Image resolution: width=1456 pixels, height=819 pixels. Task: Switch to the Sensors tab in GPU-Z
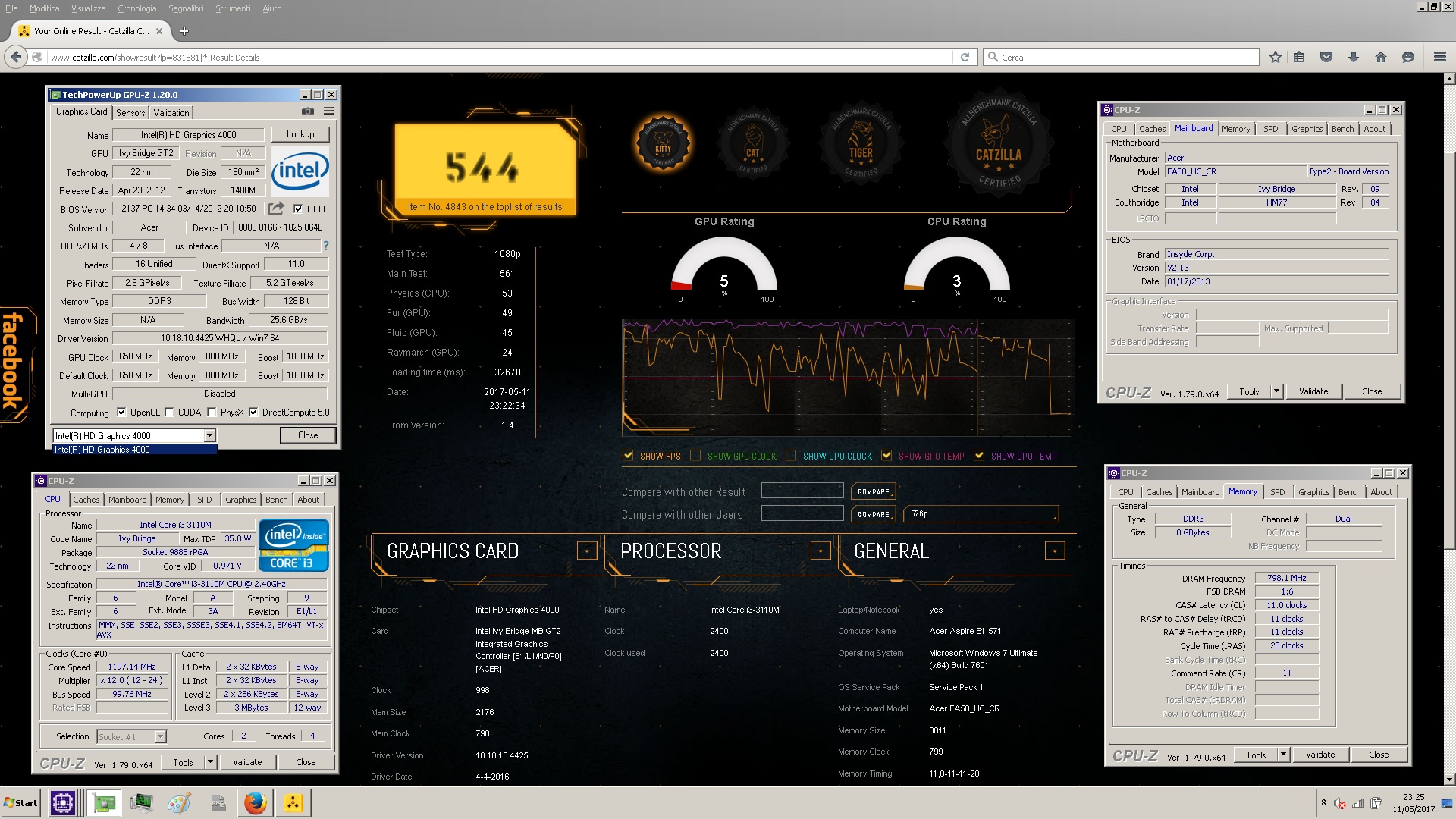point(130,112)
